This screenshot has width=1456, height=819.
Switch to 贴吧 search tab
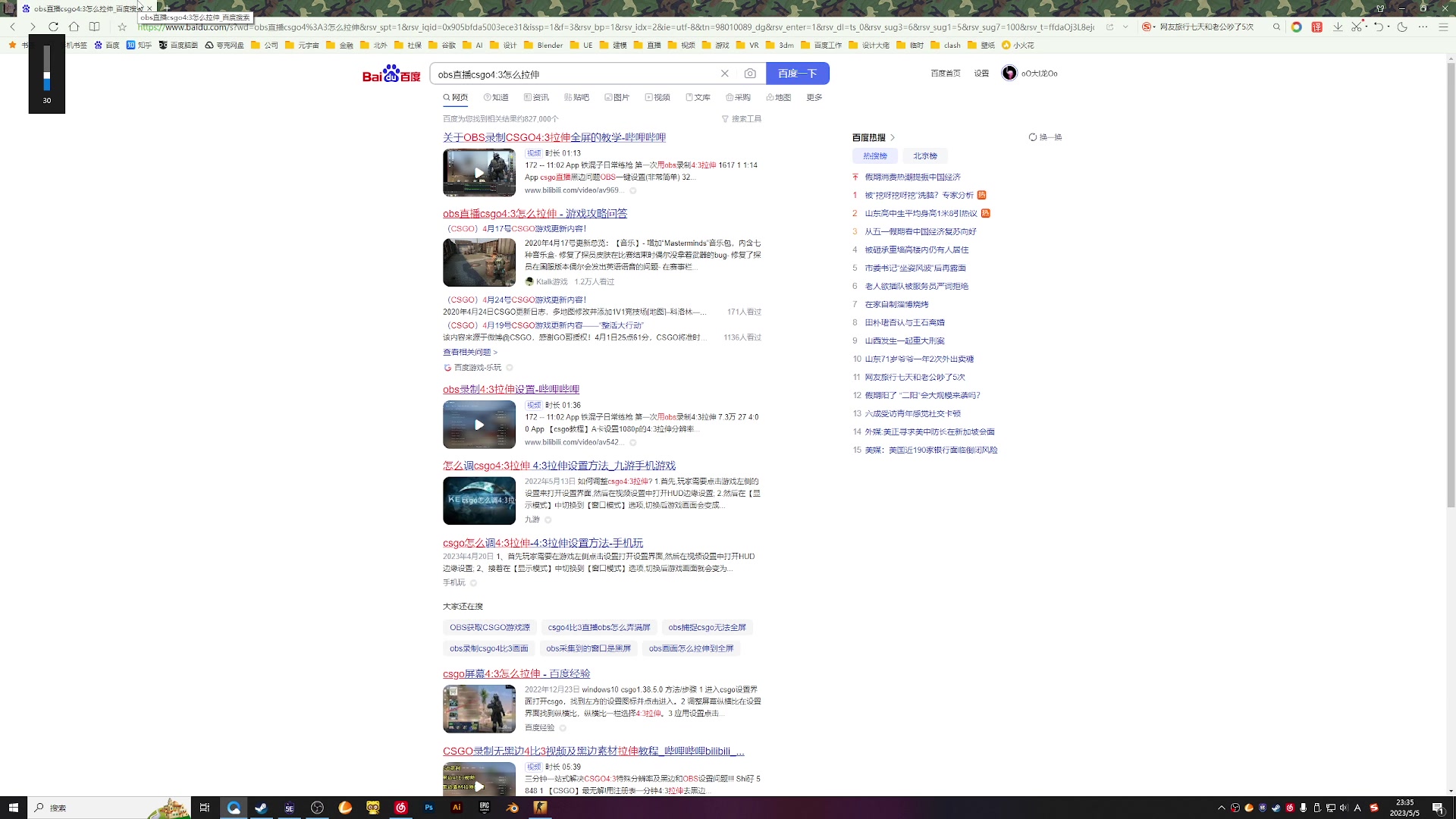(576, 97)
